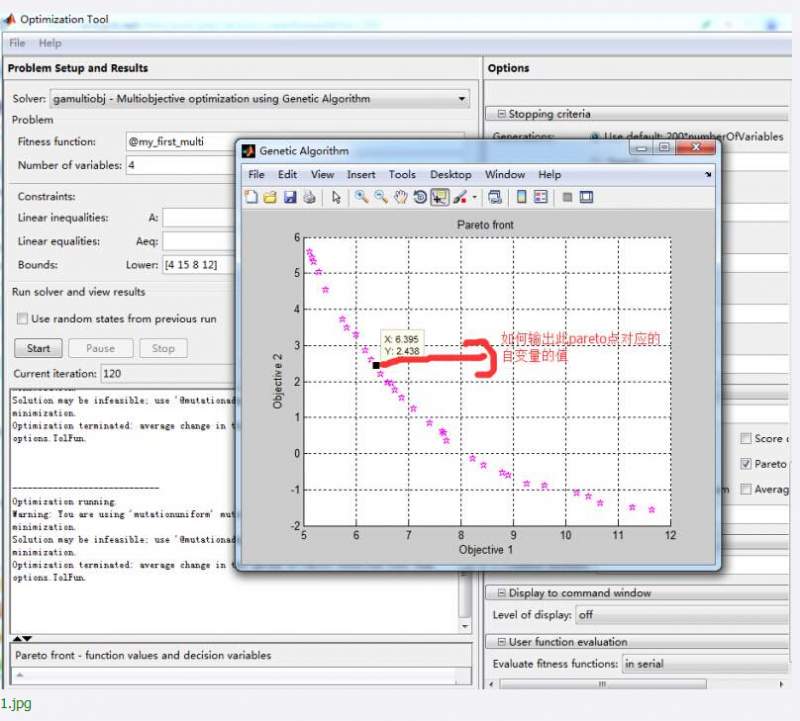Save figure with the floppy disk icon
The width and height of the screenshot is (800, 721).
tap(290, 197)
